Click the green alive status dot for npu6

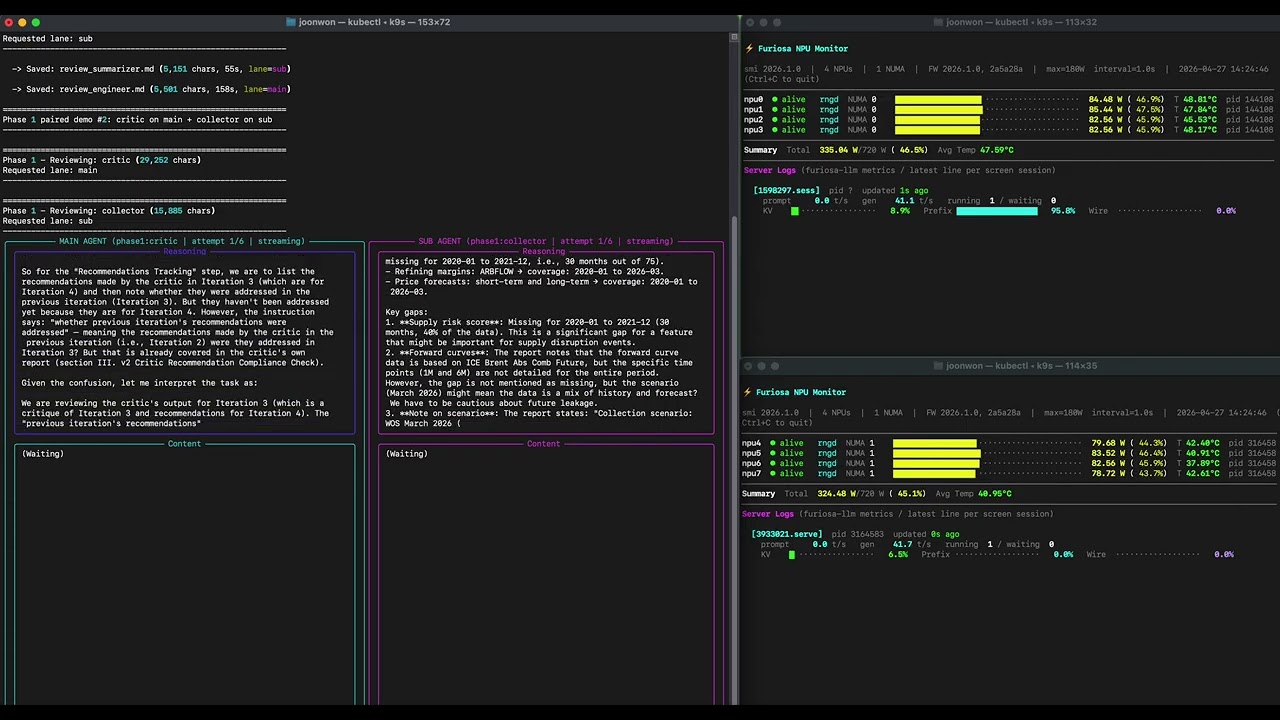(772, 463)
